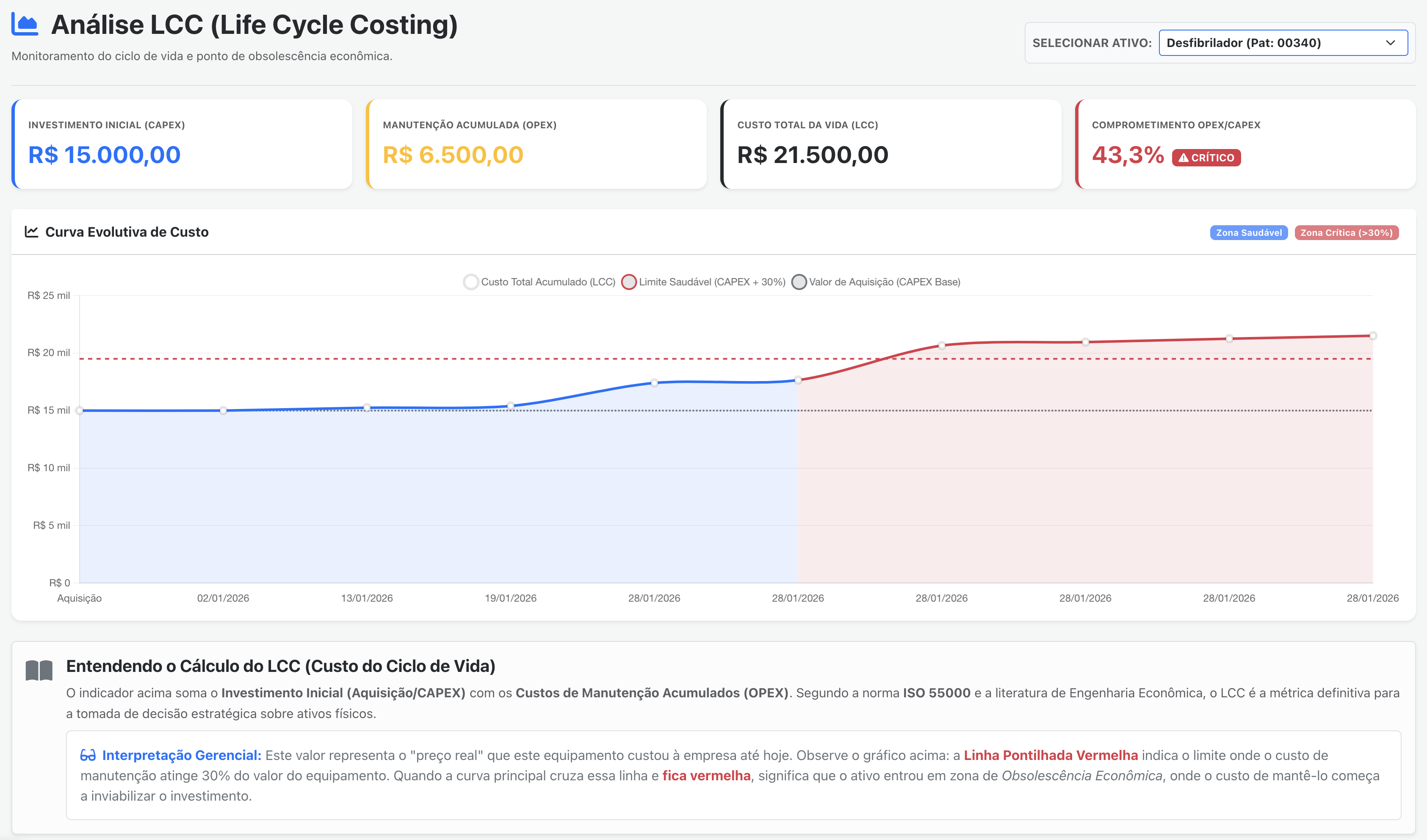The width and height of the screenshot is (1427, 840).
Task: Change the selected asset from Desfibrilador (Pat: 00340)
Action: pyautogui.click(x=1283, y=42)
